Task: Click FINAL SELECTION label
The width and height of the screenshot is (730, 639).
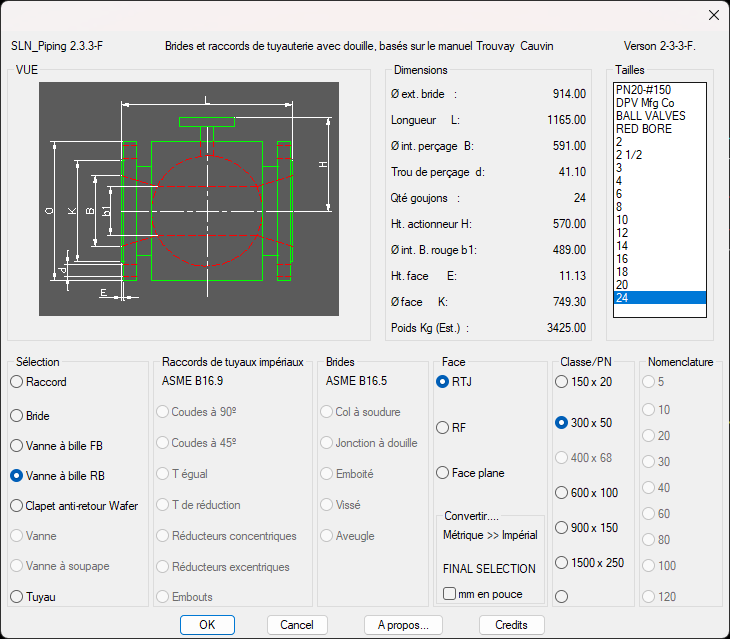Action: [489, 569]
